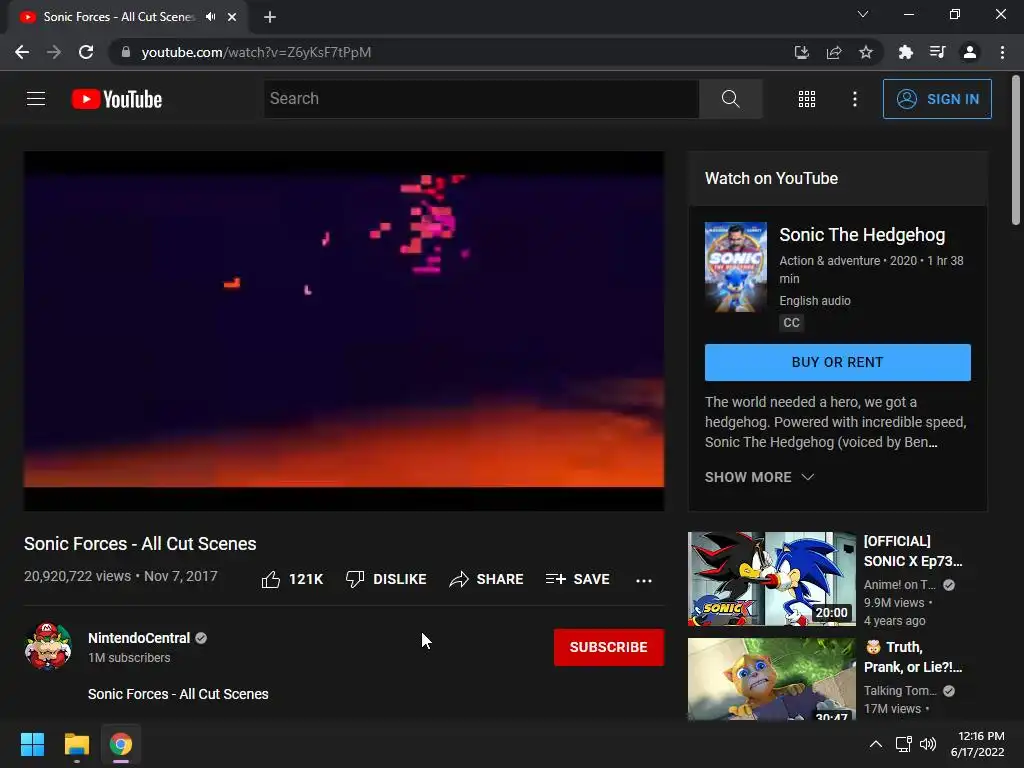Screen dimensions: 1024x768
Task: Open [OFFICIAL] SONIC X Ep73 title
Action: point(913,551)
